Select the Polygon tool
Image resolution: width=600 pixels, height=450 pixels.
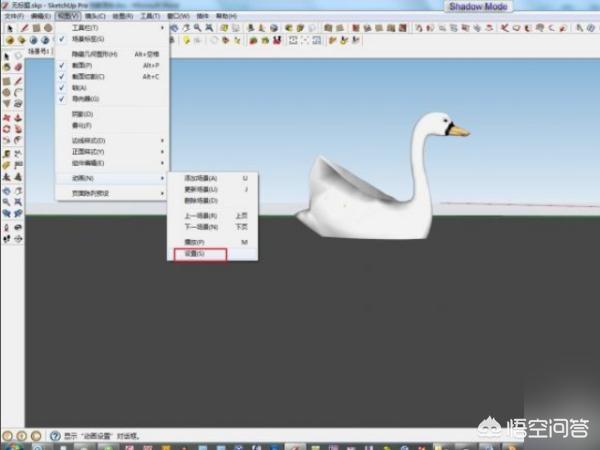click(7, 103)
